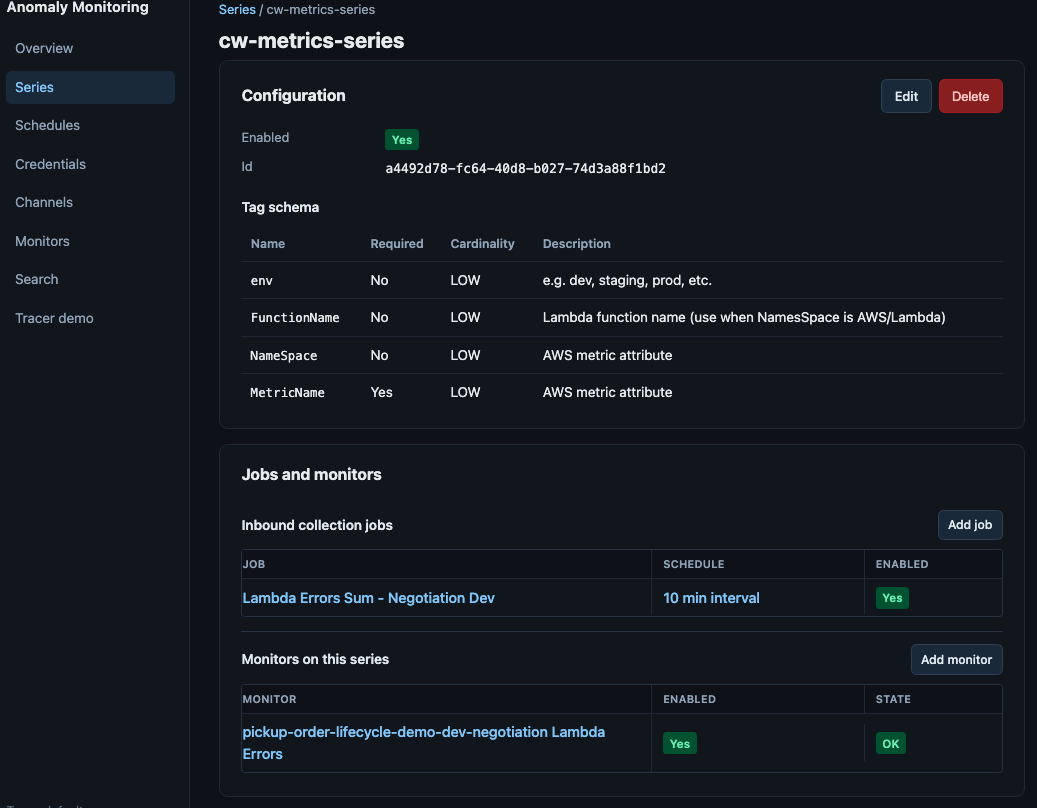Click the job's Enabled Yes badge

click(x=892, y=598)
